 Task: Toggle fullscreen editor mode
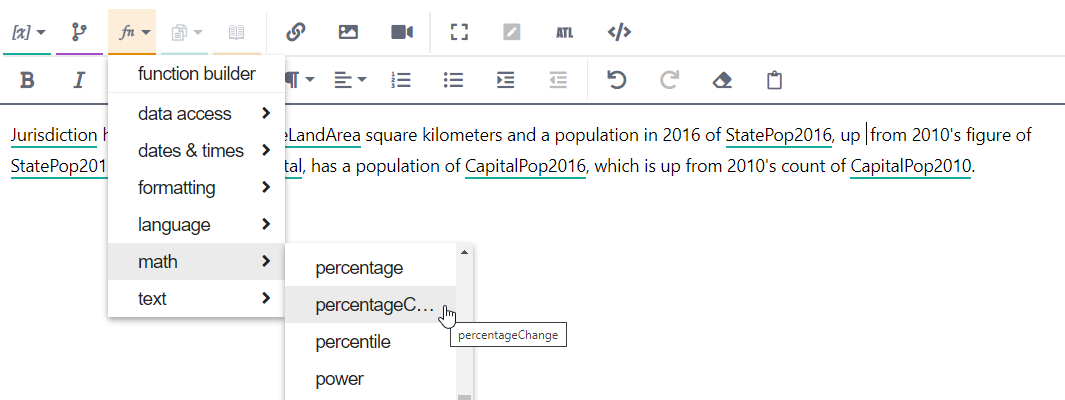(x=459, y=32)
